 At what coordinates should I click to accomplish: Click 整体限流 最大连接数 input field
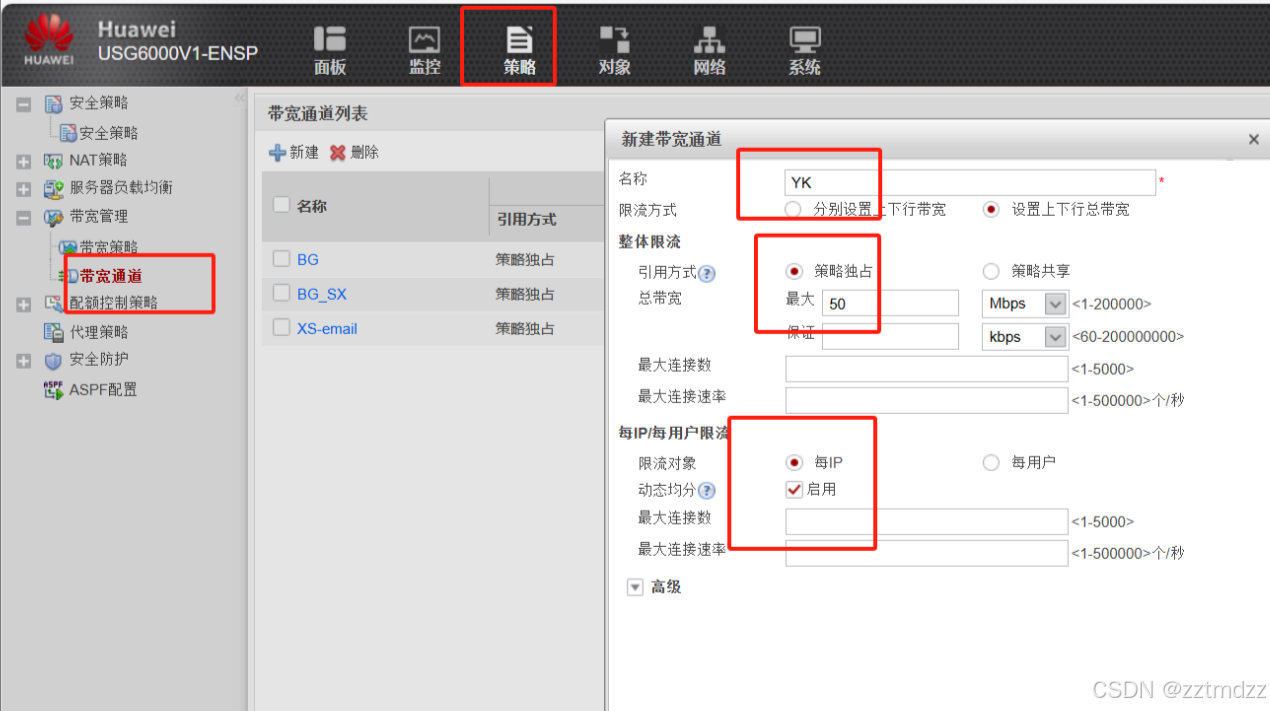click(927, 368)
